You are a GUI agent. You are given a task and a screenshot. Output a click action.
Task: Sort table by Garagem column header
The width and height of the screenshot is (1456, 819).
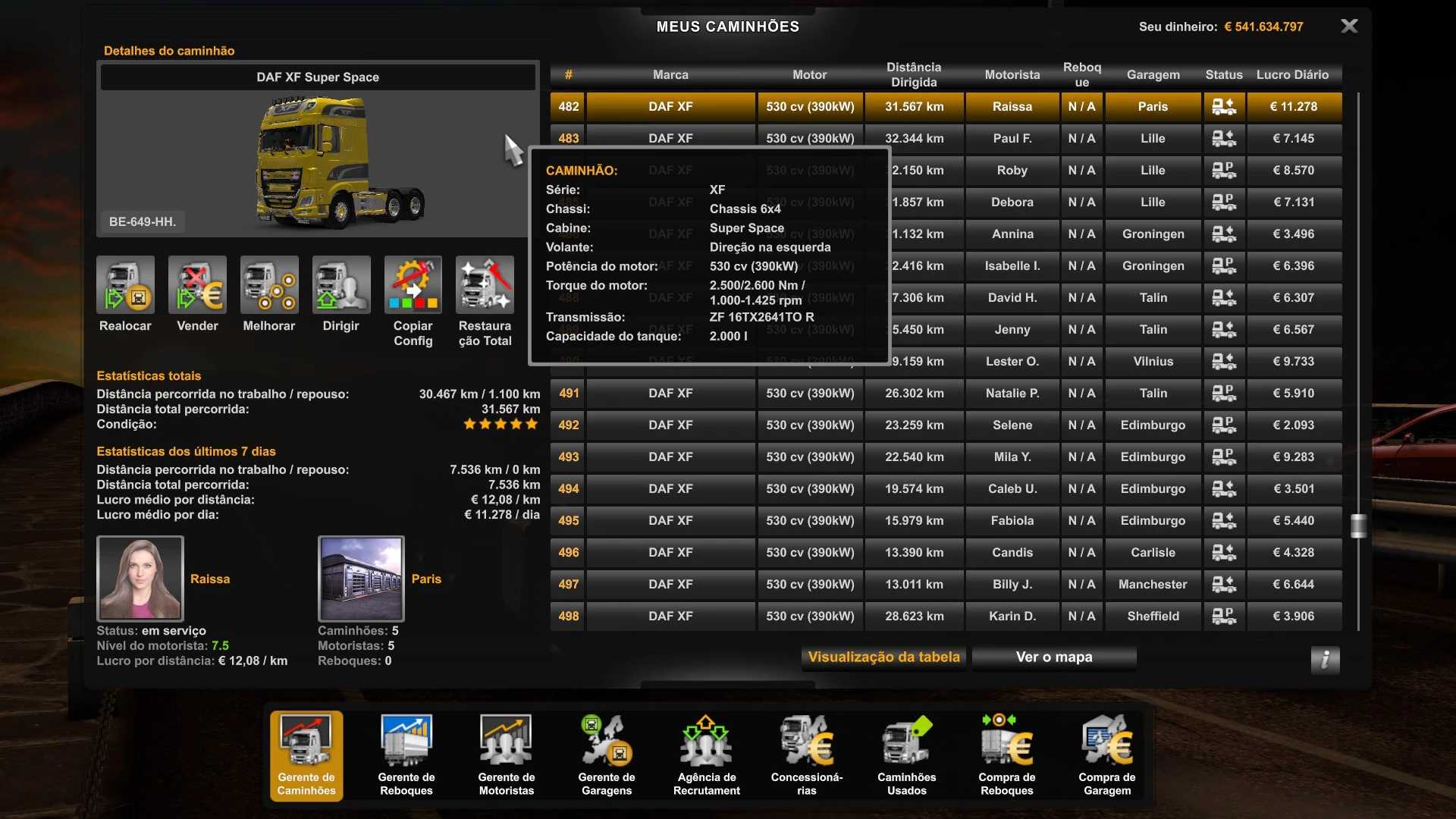[x=1153, y=74]
